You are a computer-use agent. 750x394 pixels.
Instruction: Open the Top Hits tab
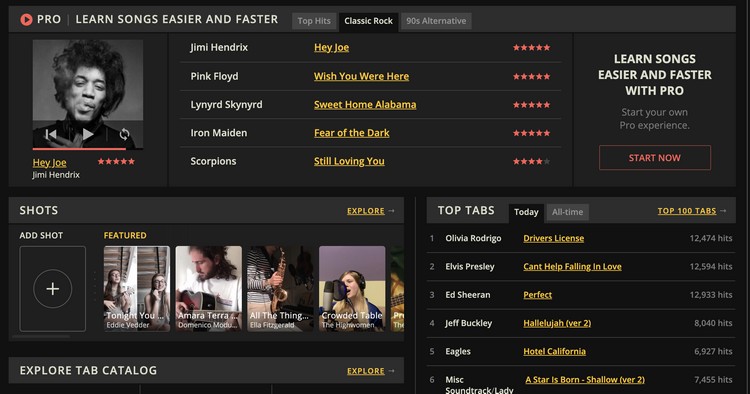314,21
